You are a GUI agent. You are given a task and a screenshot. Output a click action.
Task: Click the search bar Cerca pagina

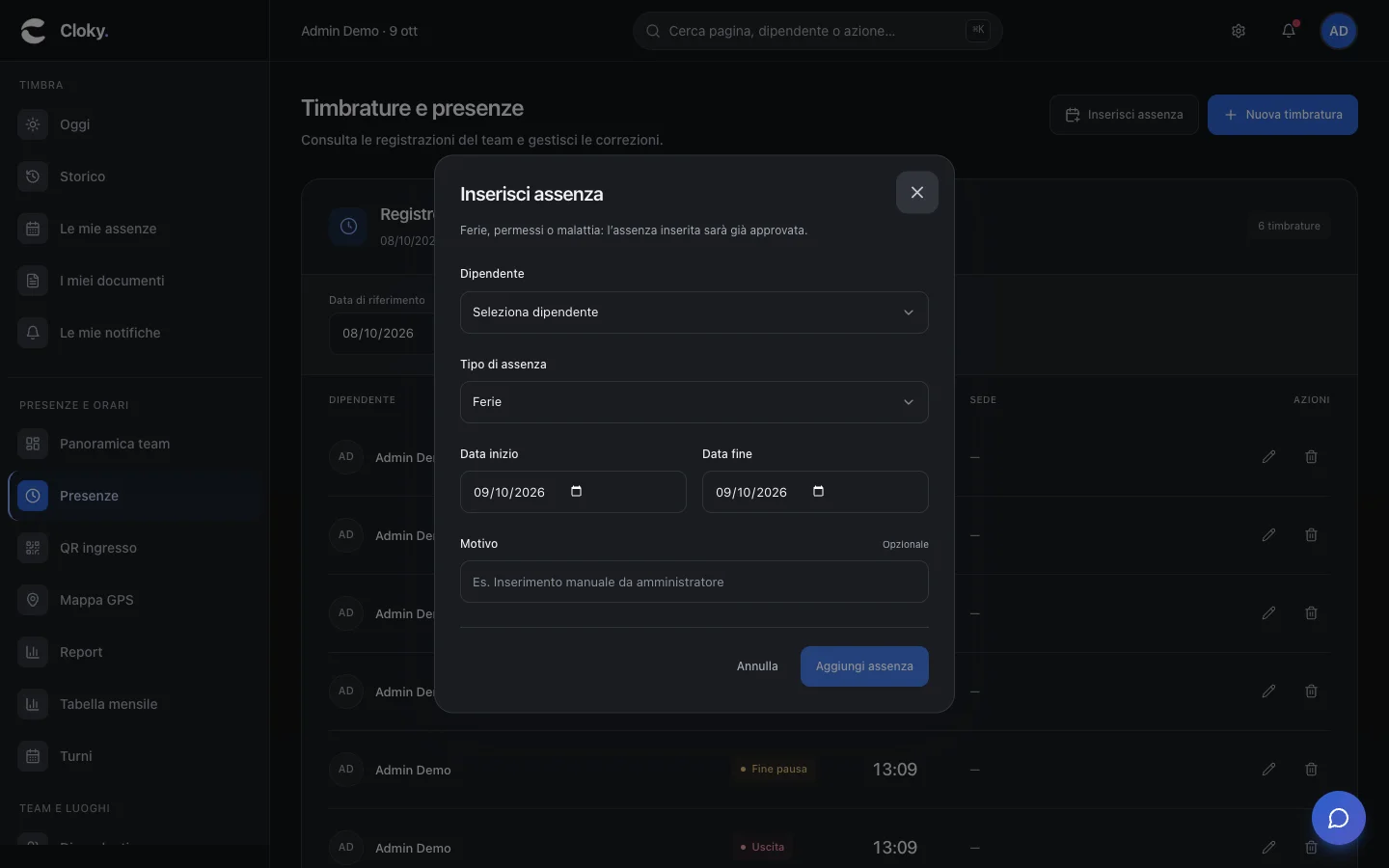click(817, 31)
